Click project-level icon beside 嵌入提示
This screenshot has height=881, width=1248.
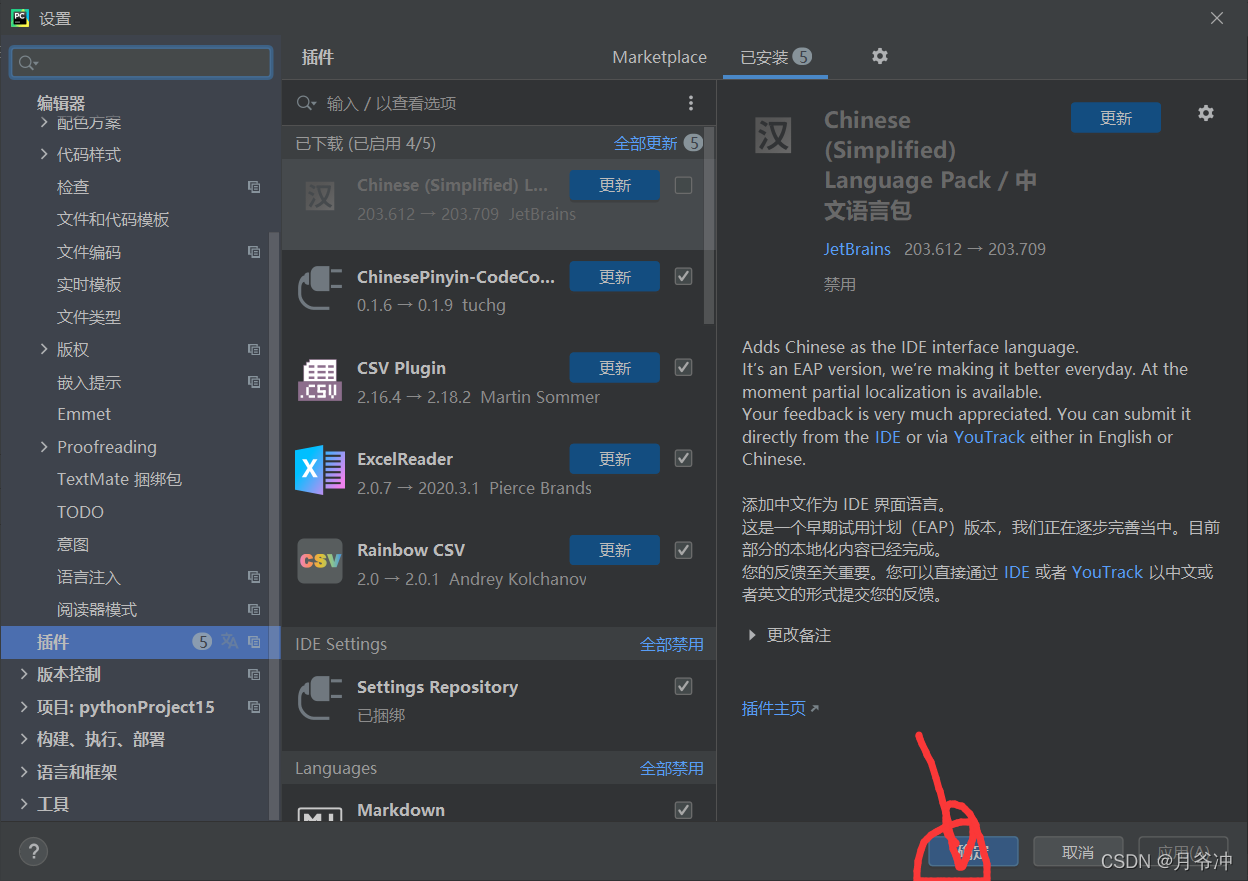pyautogui.click(x=254, y=382)
